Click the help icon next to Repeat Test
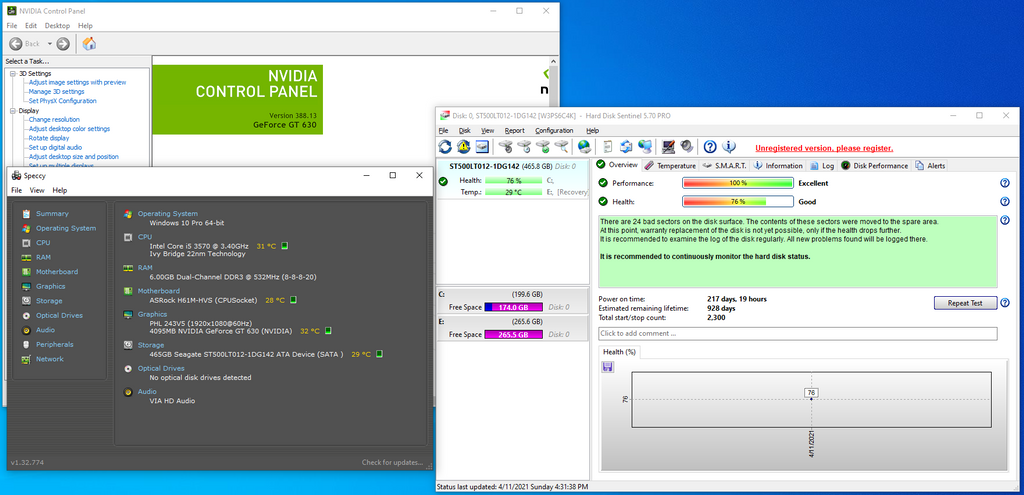Image resolution: width=1024 pixels, height=495 pixels. pyautogui.click(x=1004, y=302)
